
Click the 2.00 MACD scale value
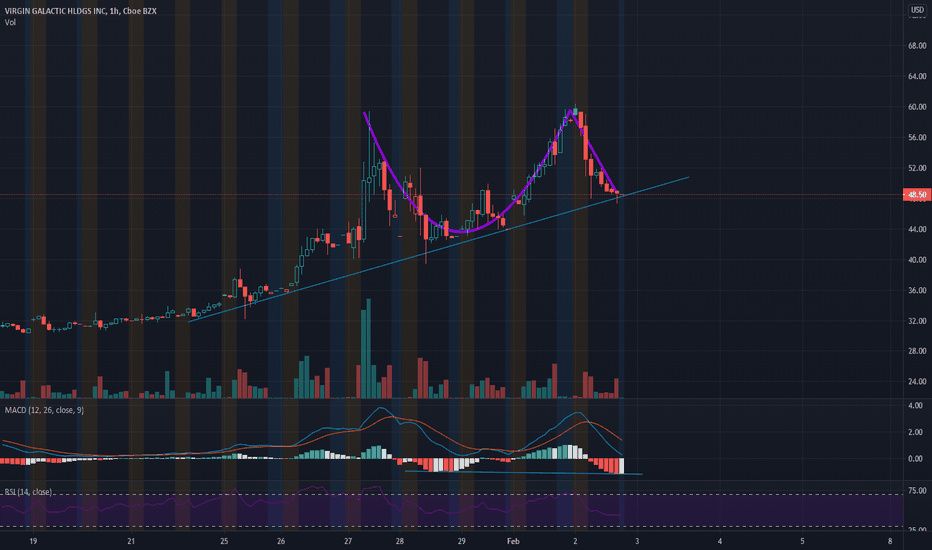(x=915, y=432)
